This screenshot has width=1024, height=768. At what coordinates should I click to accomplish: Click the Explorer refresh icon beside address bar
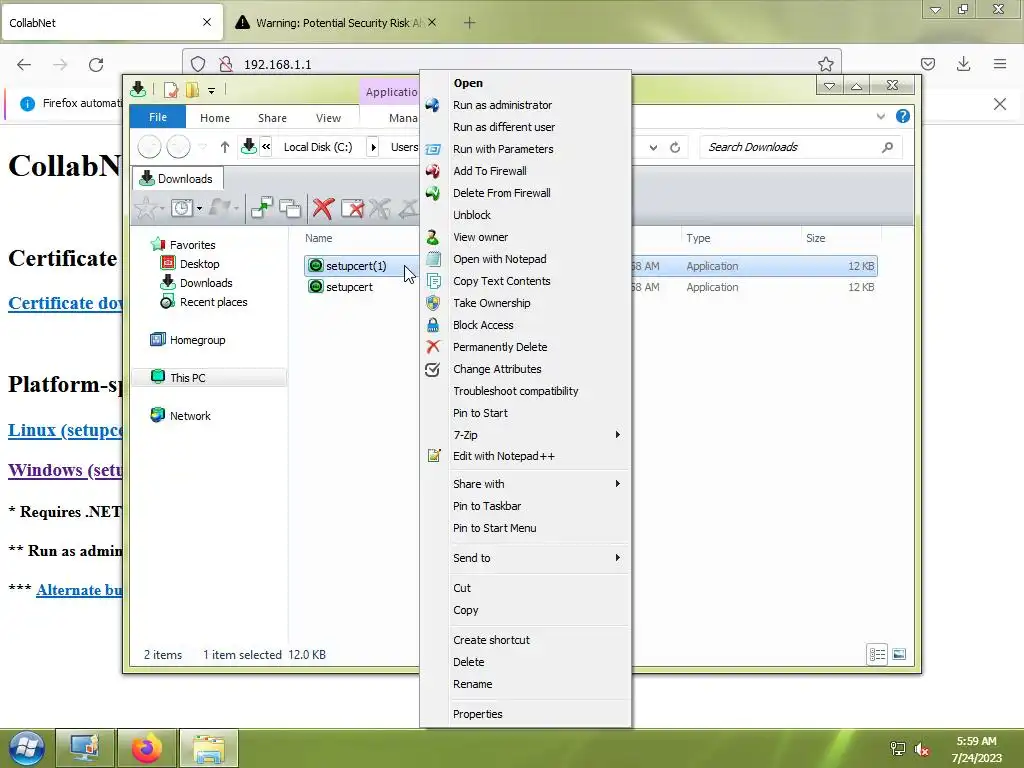click(x=675, y=148)
